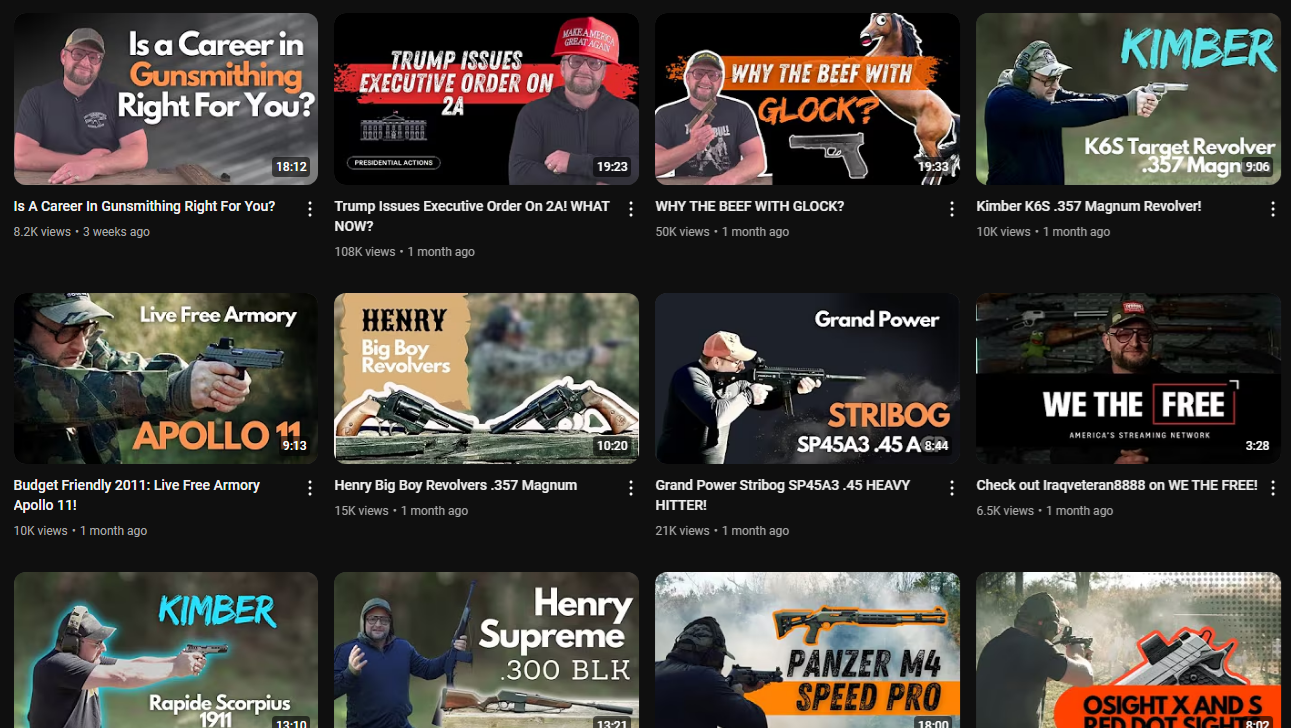The width and height of the screenshot is (1291, 728).
Task: Play the WHY THE BEEF WITH GLOCK thumbnail
Action: [807, 99]
